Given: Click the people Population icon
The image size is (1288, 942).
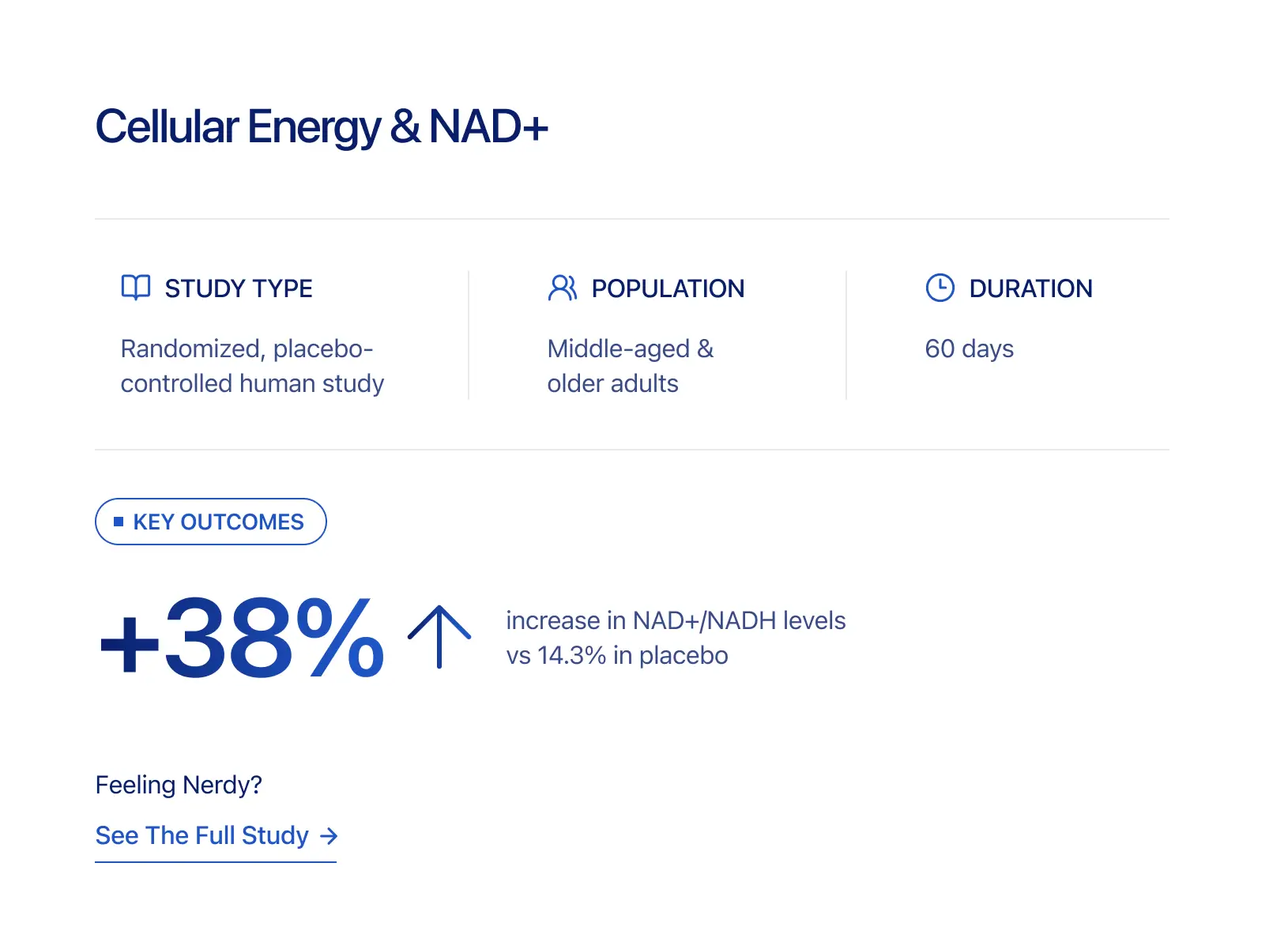Looking at the screenshot, I should [x=562, y=288].
